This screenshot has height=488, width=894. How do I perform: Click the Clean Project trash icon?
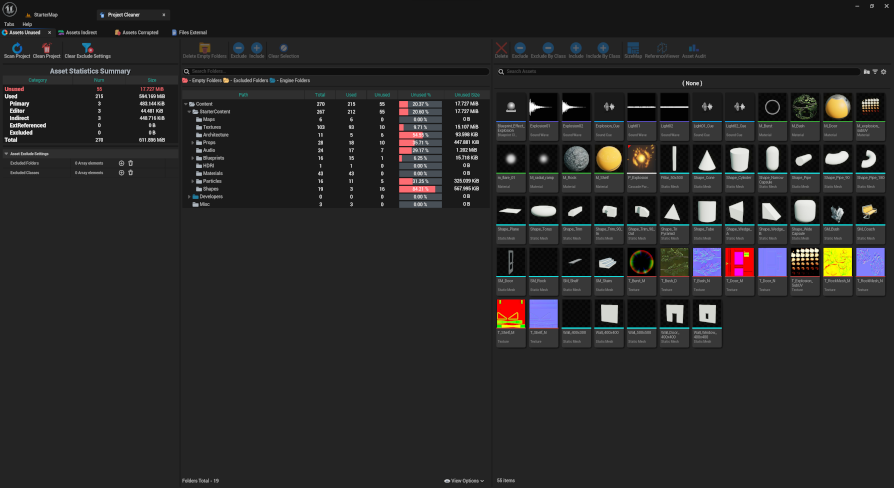click(x=47, y=47)
